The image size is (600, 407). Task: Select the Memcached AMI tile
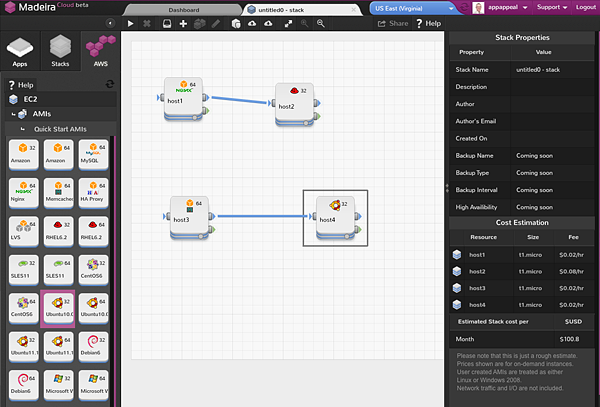(58, 193)
